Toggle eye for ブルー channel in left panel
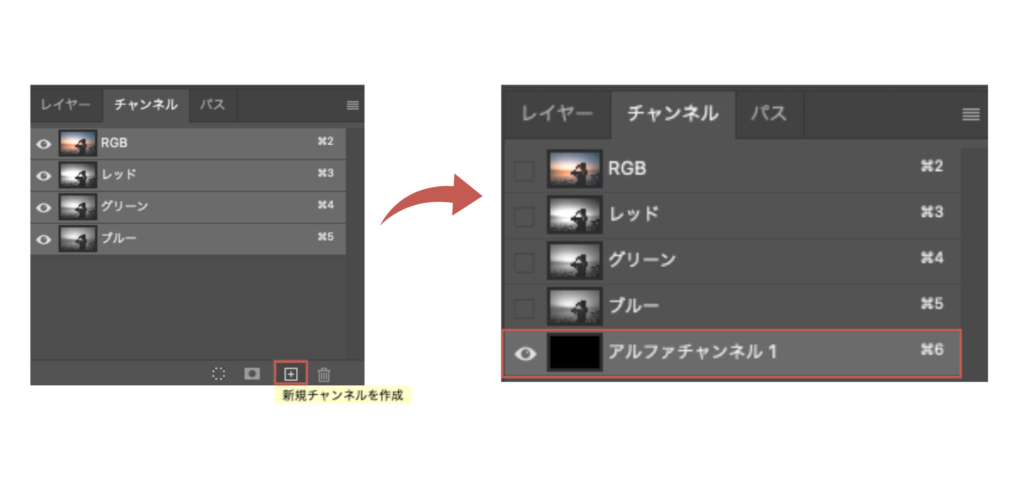The width and height of the screenshot is (1024, 499). 43,239
